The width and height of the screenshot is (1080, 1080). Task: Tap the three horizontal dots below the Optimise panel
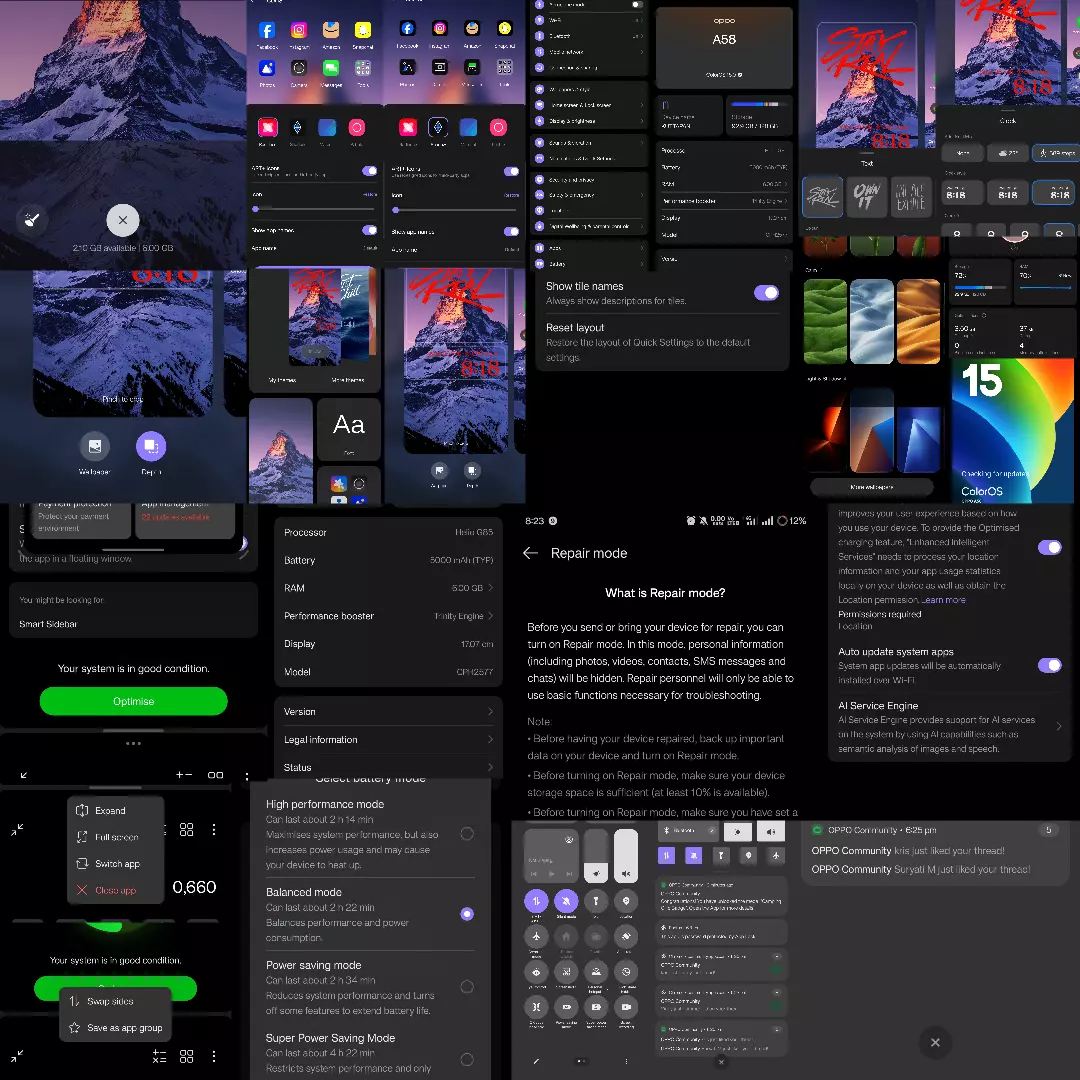(x=133, y=743)
